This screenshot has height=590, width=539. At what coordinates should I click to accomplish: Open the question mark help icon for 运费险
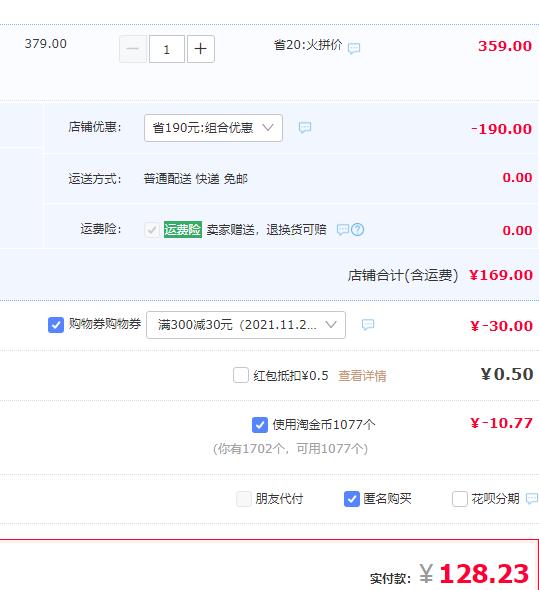(x=358, y=230)
